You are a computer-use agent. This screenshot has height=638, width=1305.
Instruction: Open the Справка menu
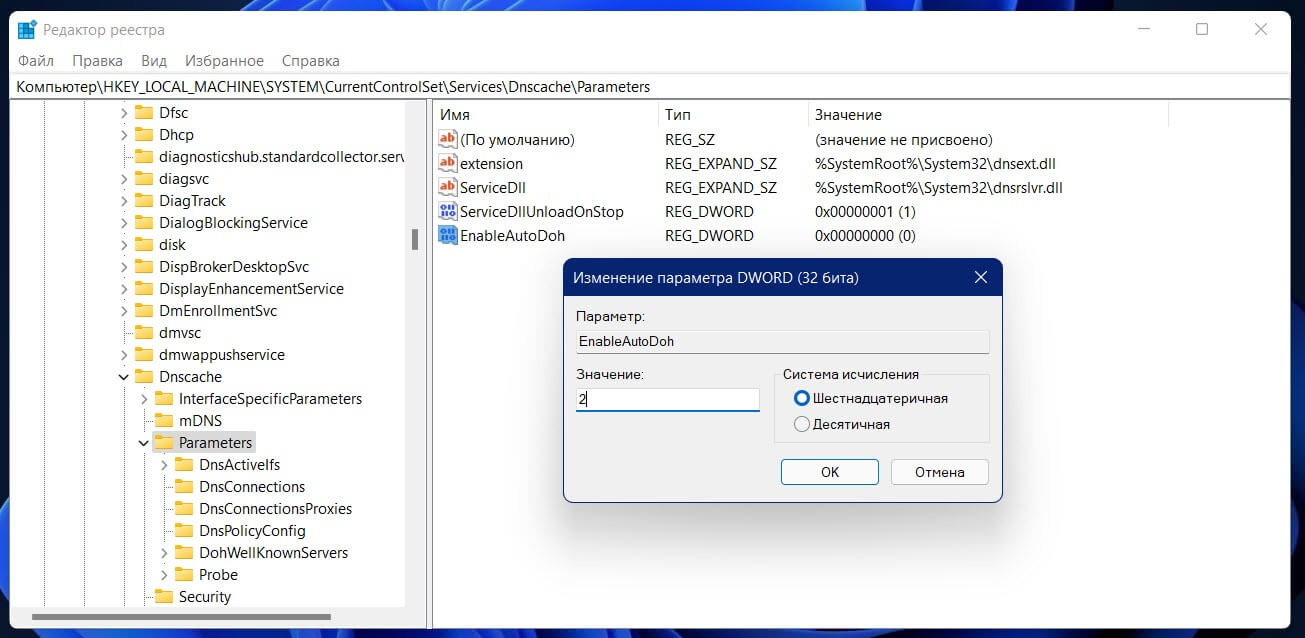tap(311, 60)
